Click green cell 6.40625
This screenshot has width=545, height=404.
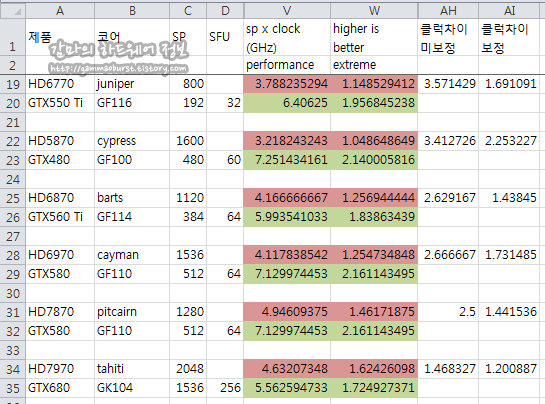[287, 103]
